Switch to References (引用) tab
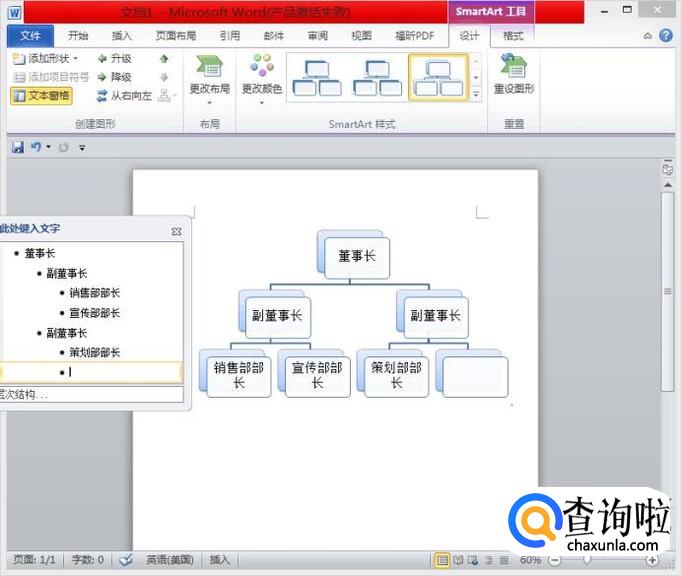 [230, 36]
